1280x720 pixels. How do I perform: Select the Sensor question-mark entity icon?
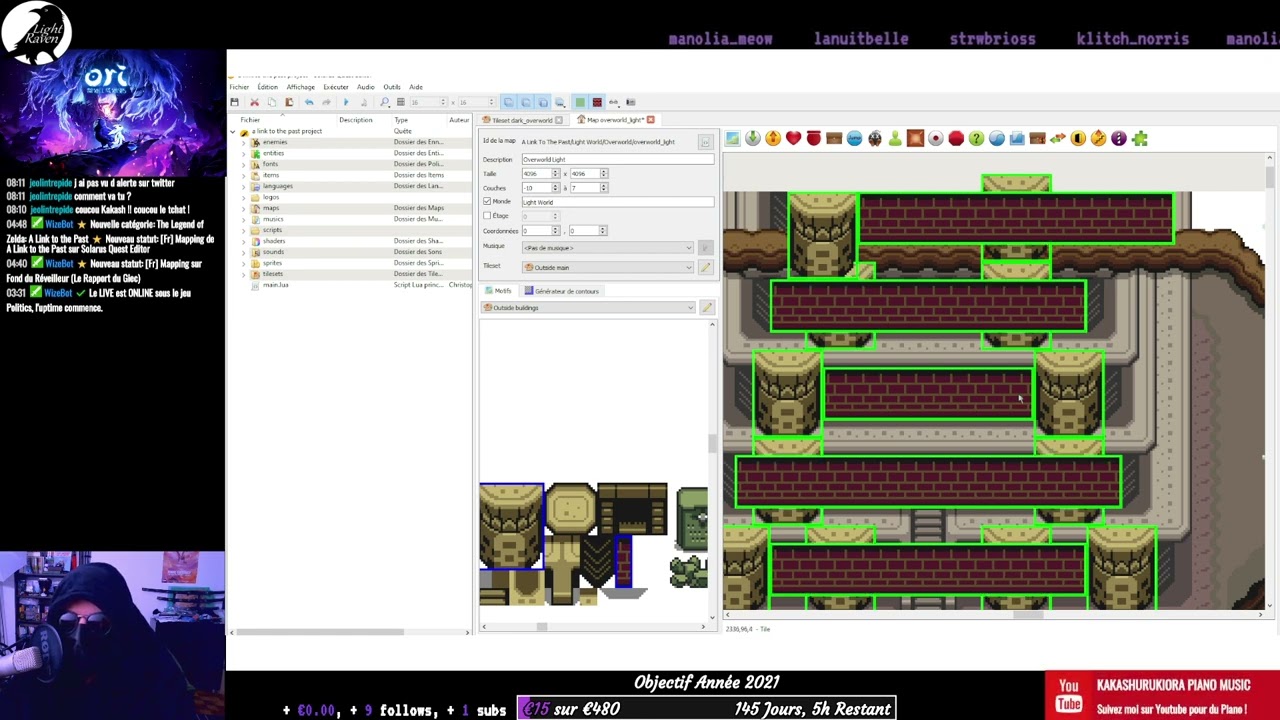pyautogui.click(x=976, y=138)
